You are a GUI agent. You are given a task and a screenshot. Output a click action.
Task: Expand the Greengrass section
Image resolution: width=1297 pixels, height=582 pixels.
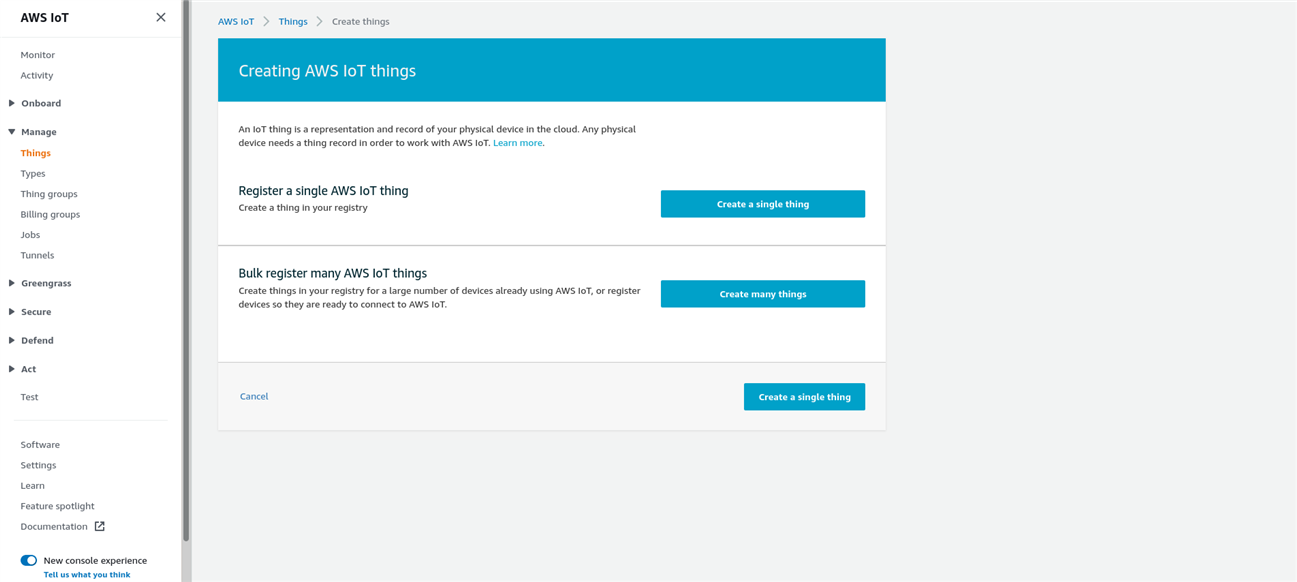click(x=12, y=283)
